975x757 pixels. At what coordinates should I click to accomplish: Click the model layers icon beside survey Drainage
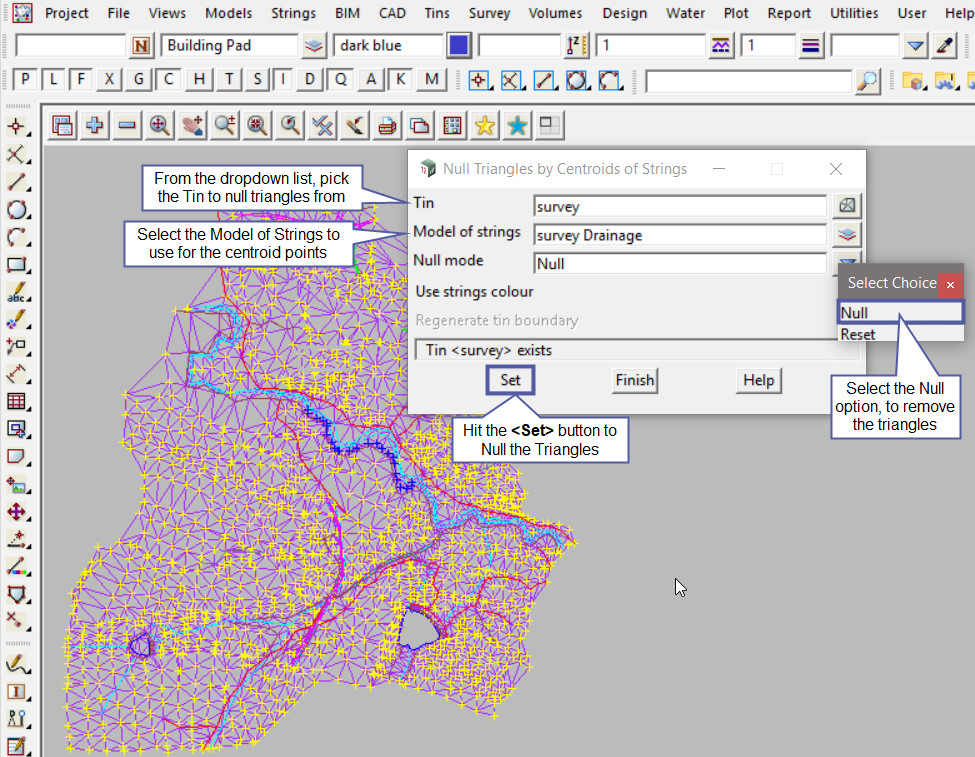click(x=847, y=235)
